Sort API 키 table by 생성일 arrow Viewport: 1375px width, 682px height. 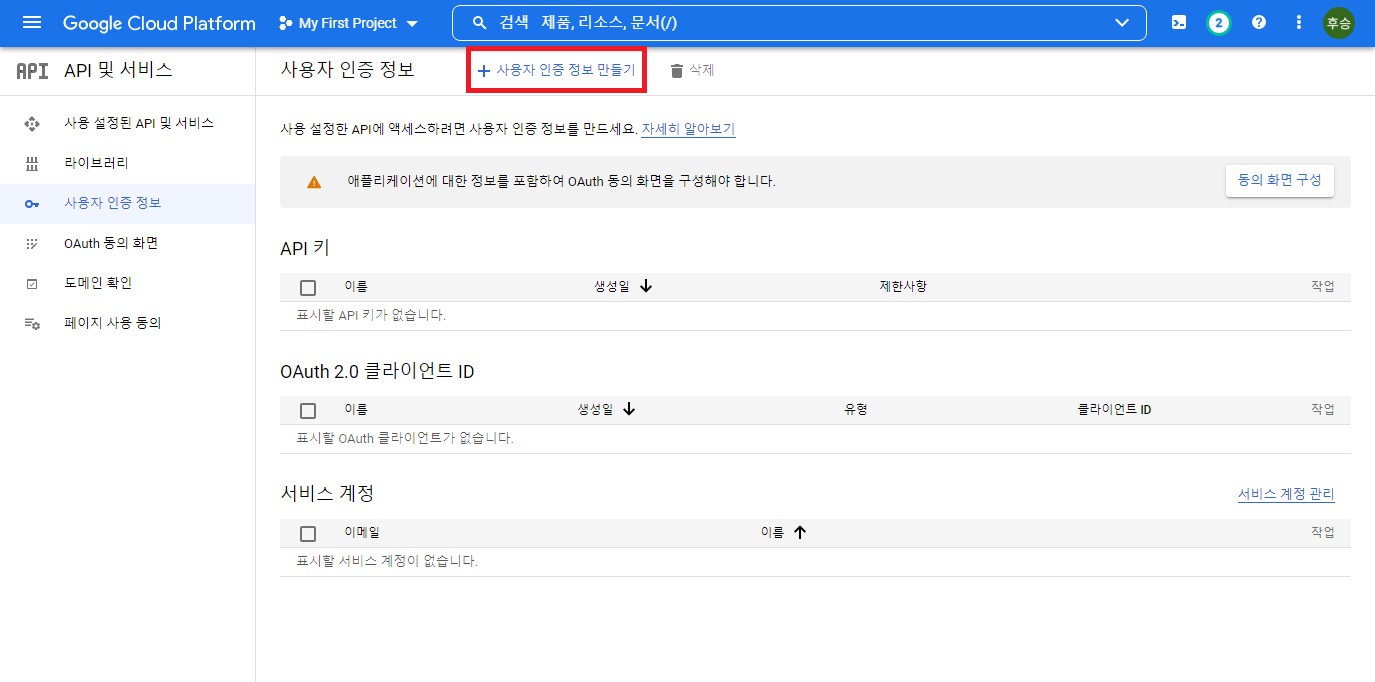point(646,287)
